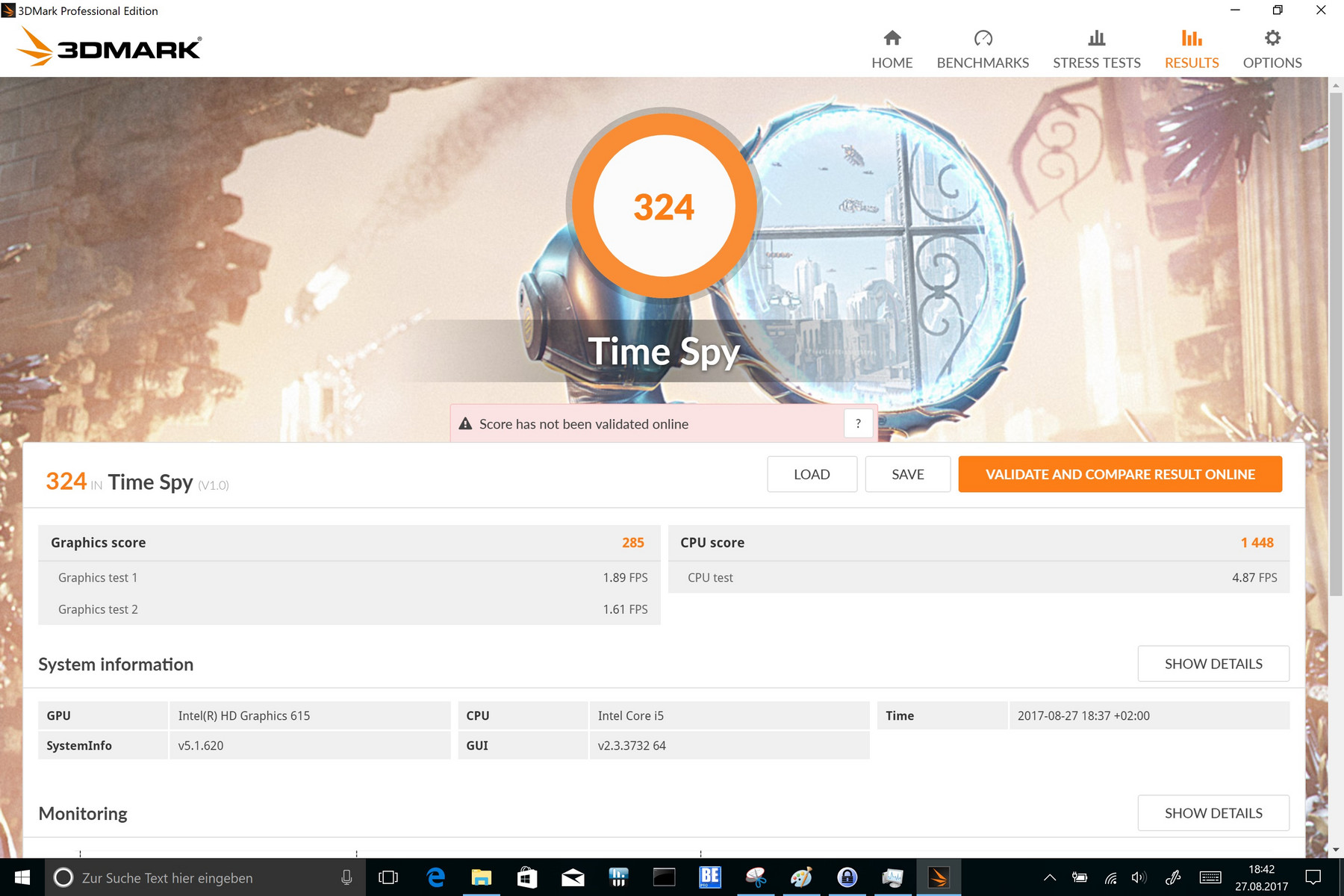Open the Home tab
The height and width of the screenshot is (896, 1344).
892,50
